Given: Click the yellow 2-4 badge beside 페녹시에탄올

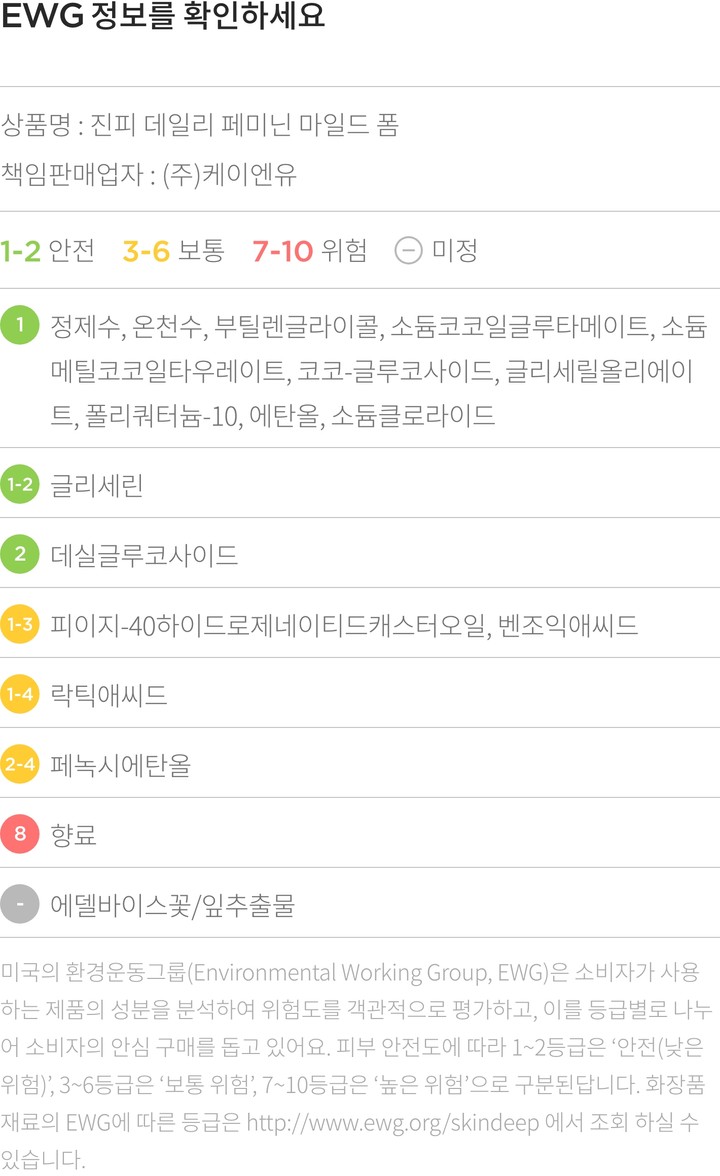Looking at the screenshot, I should tap(20, 765).
